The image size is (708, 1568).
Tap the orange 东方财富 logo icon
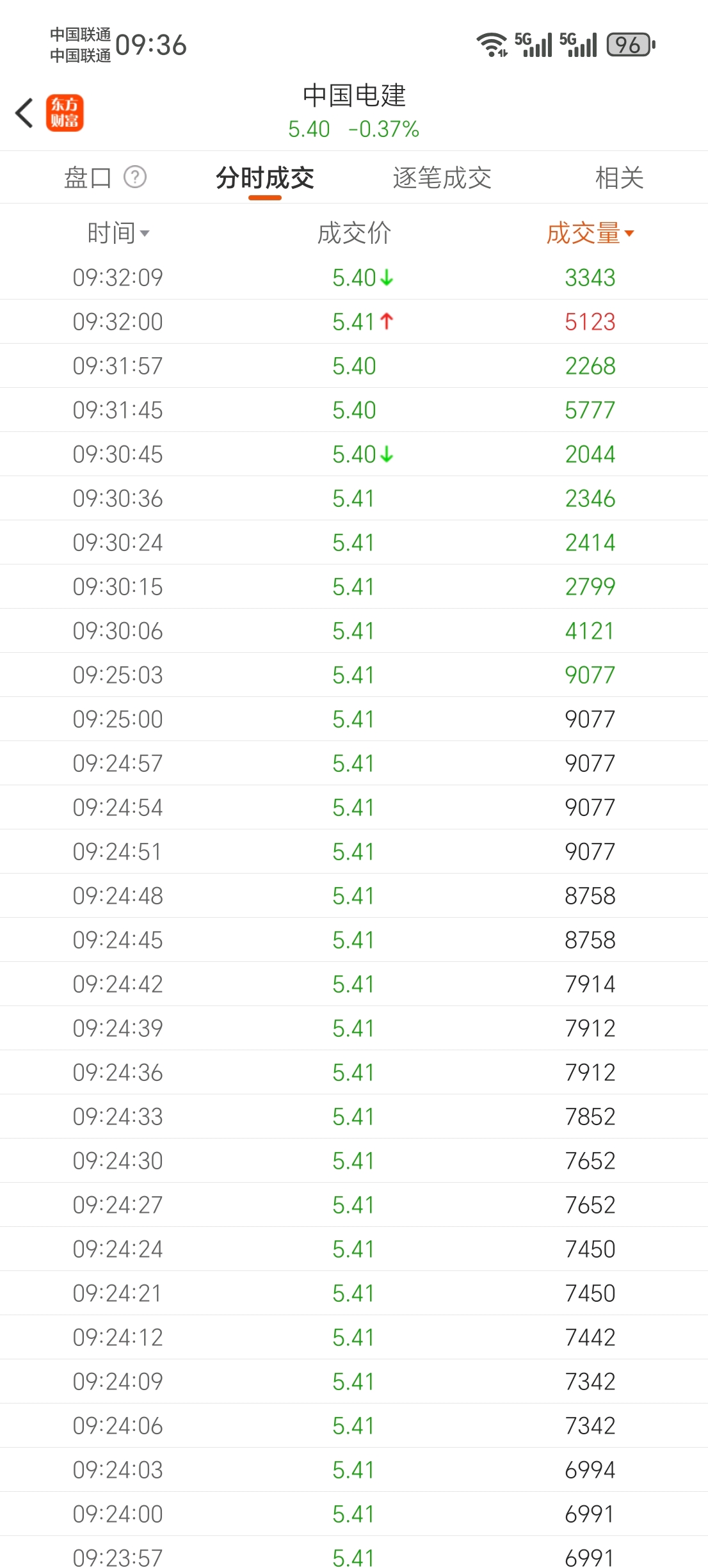[x=65, y=113]
